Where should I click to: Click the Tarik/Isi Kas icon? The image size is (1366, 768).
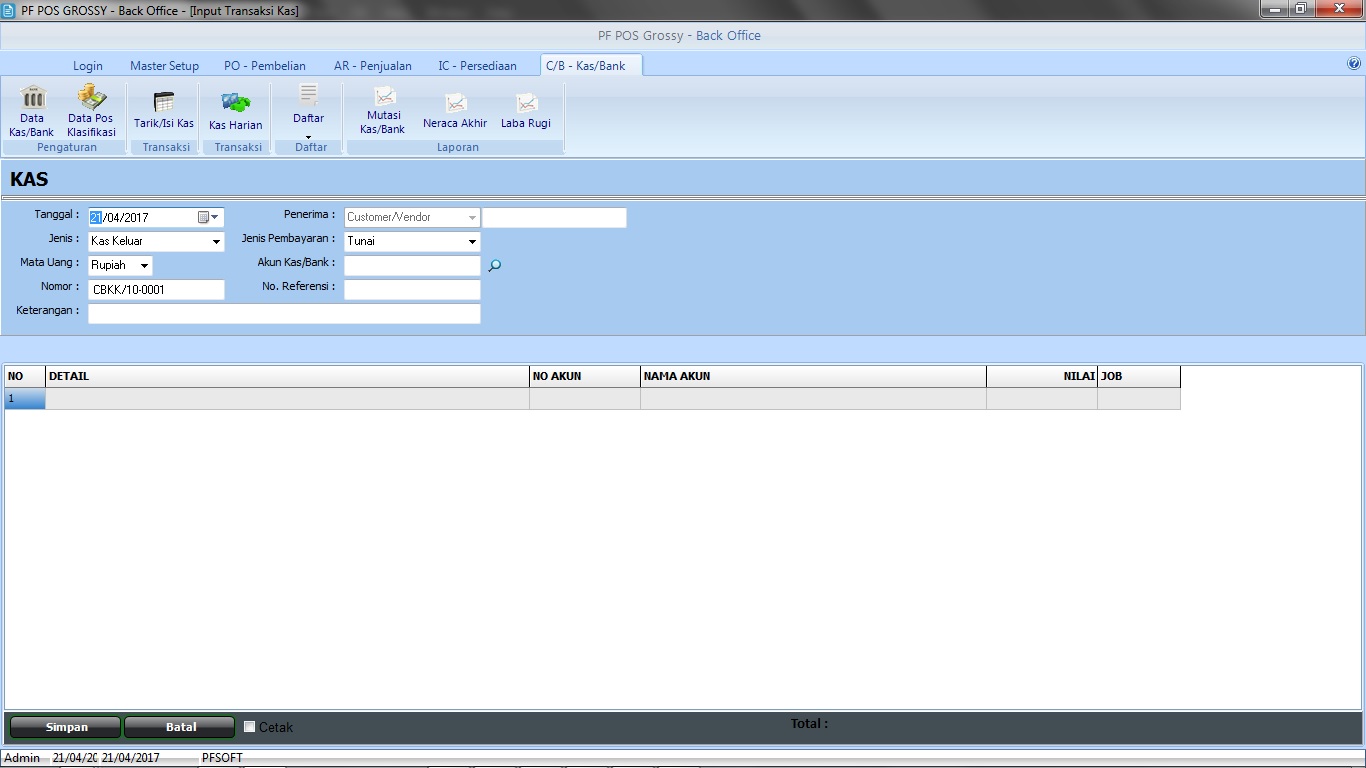(x=164, y=110)
